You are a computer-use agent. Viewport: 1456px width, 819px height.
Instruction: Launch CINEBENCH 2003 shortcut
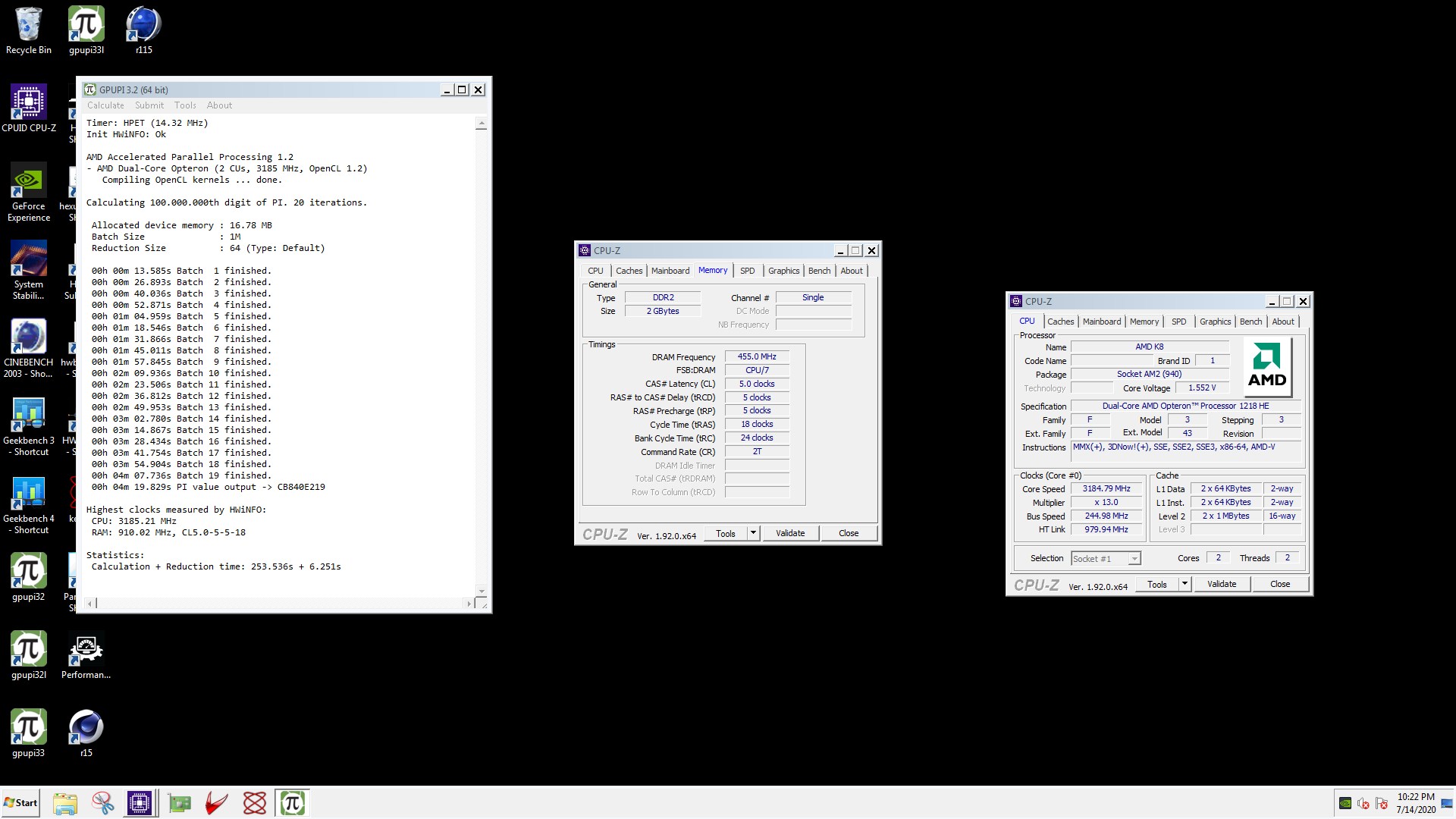coord(29,348)
